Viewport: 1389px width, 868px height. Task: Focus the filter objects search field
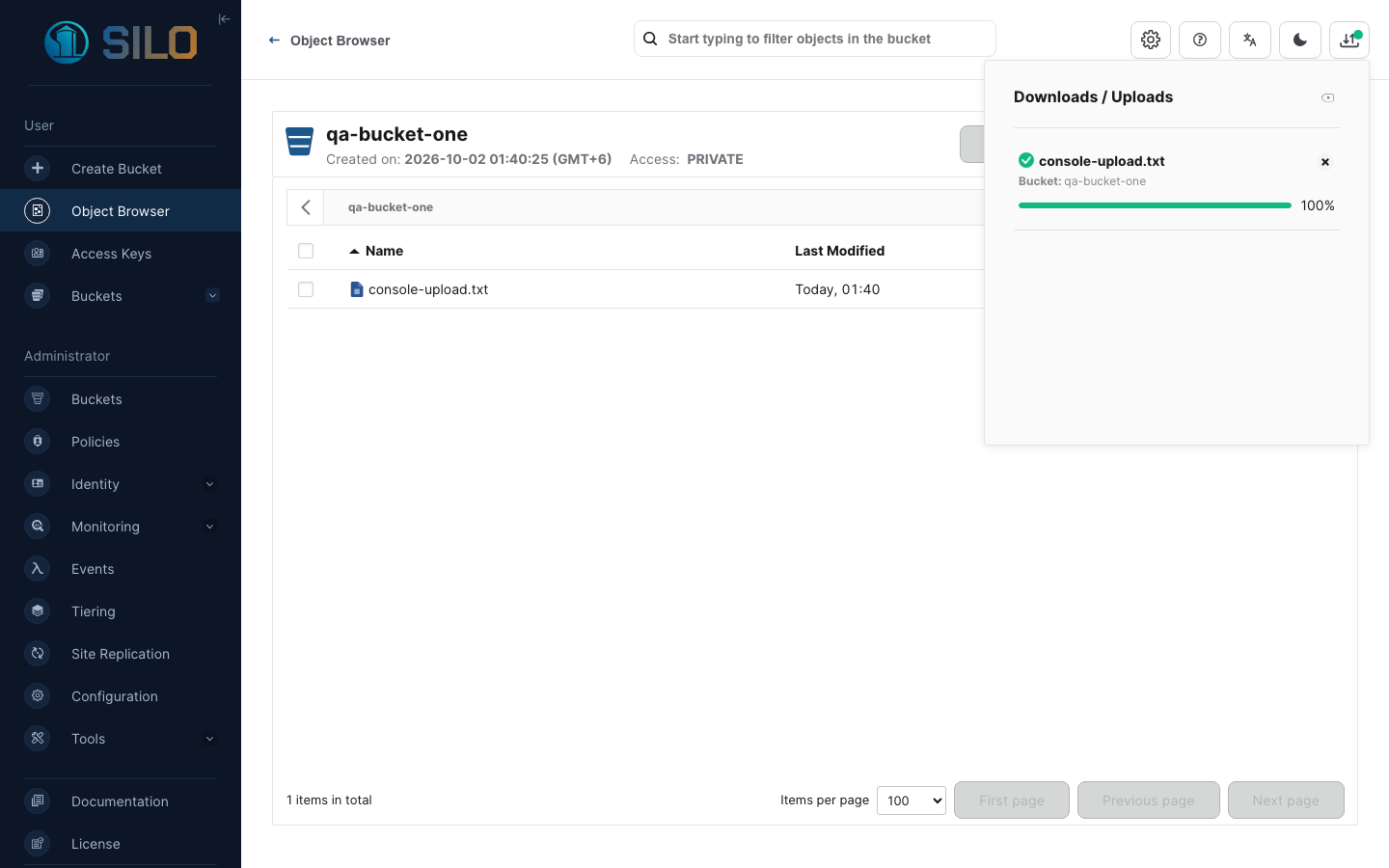pyautogui.click(x=814, y=39)
